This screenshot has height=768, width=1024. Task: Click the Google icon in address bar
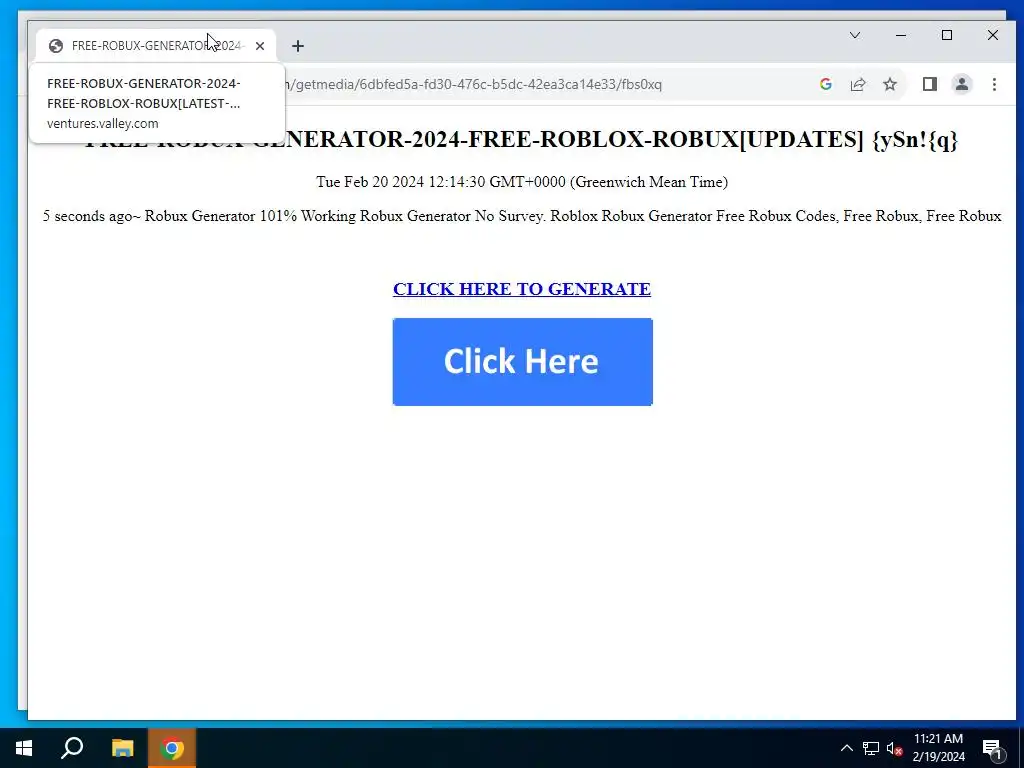click(x=825, y=84)
